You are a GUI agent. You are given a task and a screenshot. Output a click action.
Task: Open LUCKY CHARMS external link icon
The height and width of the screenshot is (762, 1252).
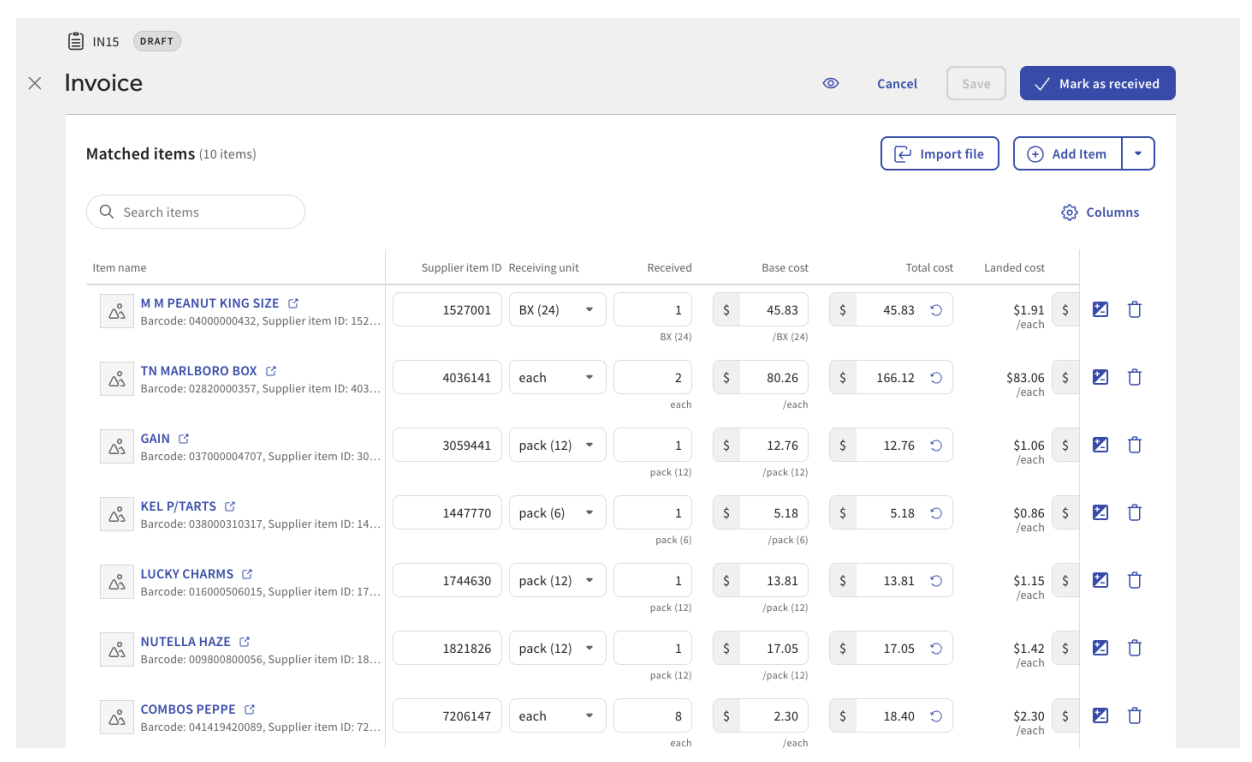[247, 574]
